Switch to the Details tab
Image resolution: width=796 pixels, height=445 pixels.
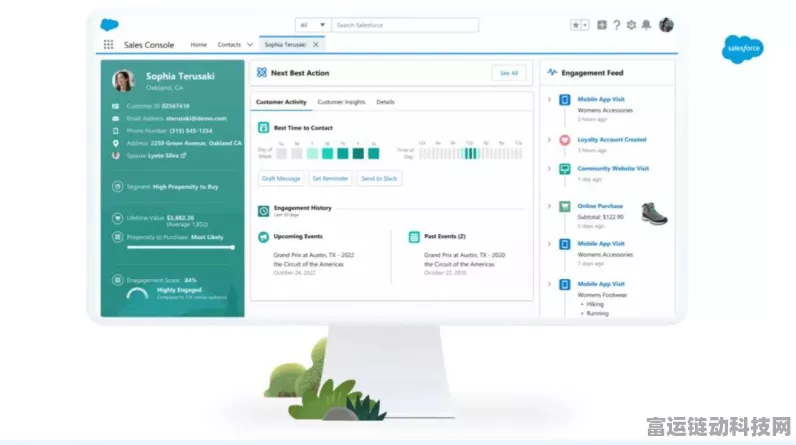[385, 102]
